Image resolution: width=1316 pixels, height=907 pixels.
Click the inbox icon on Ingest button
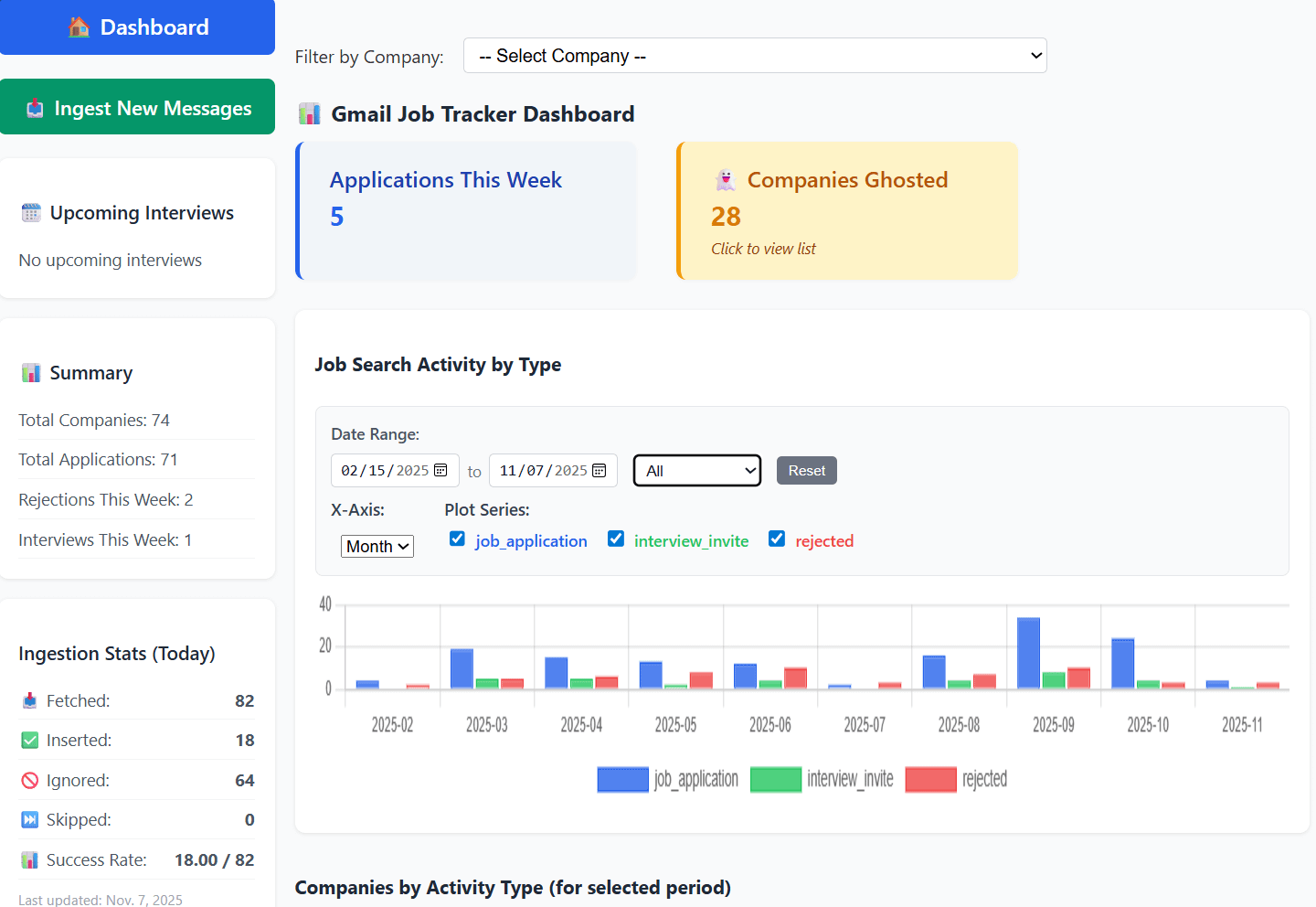click(x=35, y=108)
